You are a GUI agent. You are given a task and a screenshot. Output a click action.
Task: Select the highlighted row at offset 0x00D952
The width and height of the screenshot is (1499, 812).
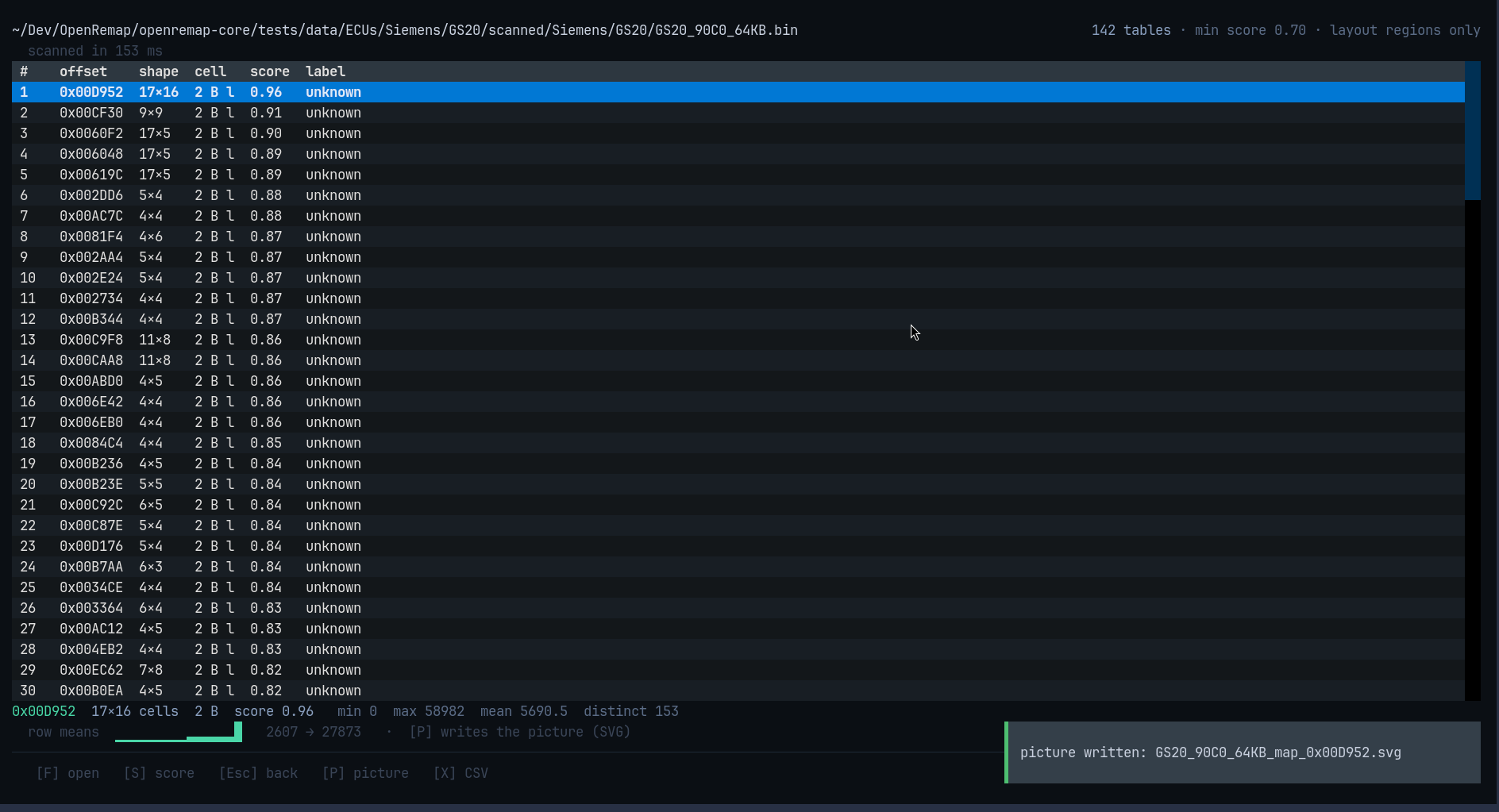pos(738,92)
